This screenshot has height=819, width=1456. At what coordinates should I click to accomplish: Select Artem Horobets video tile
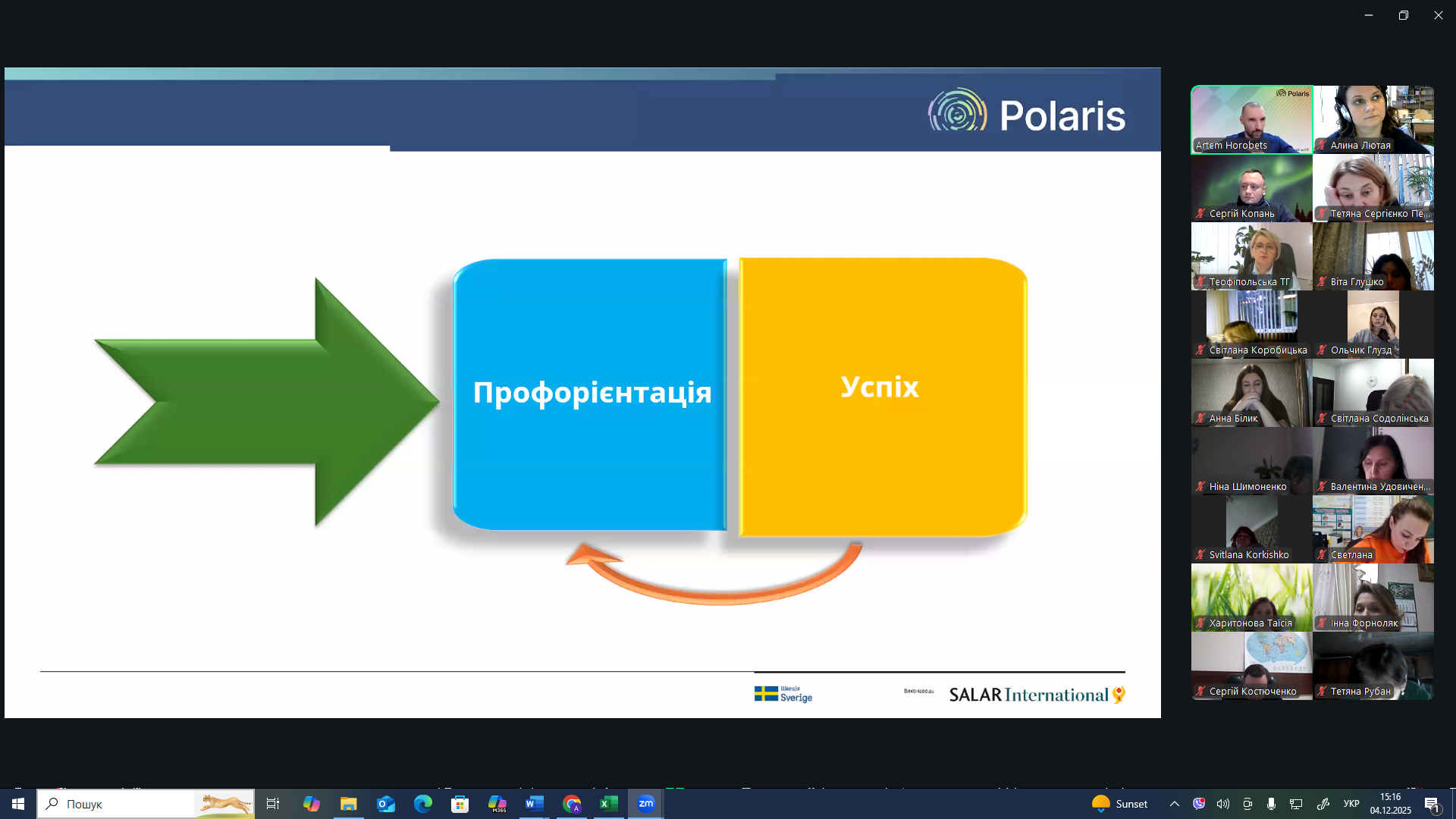1251,119
